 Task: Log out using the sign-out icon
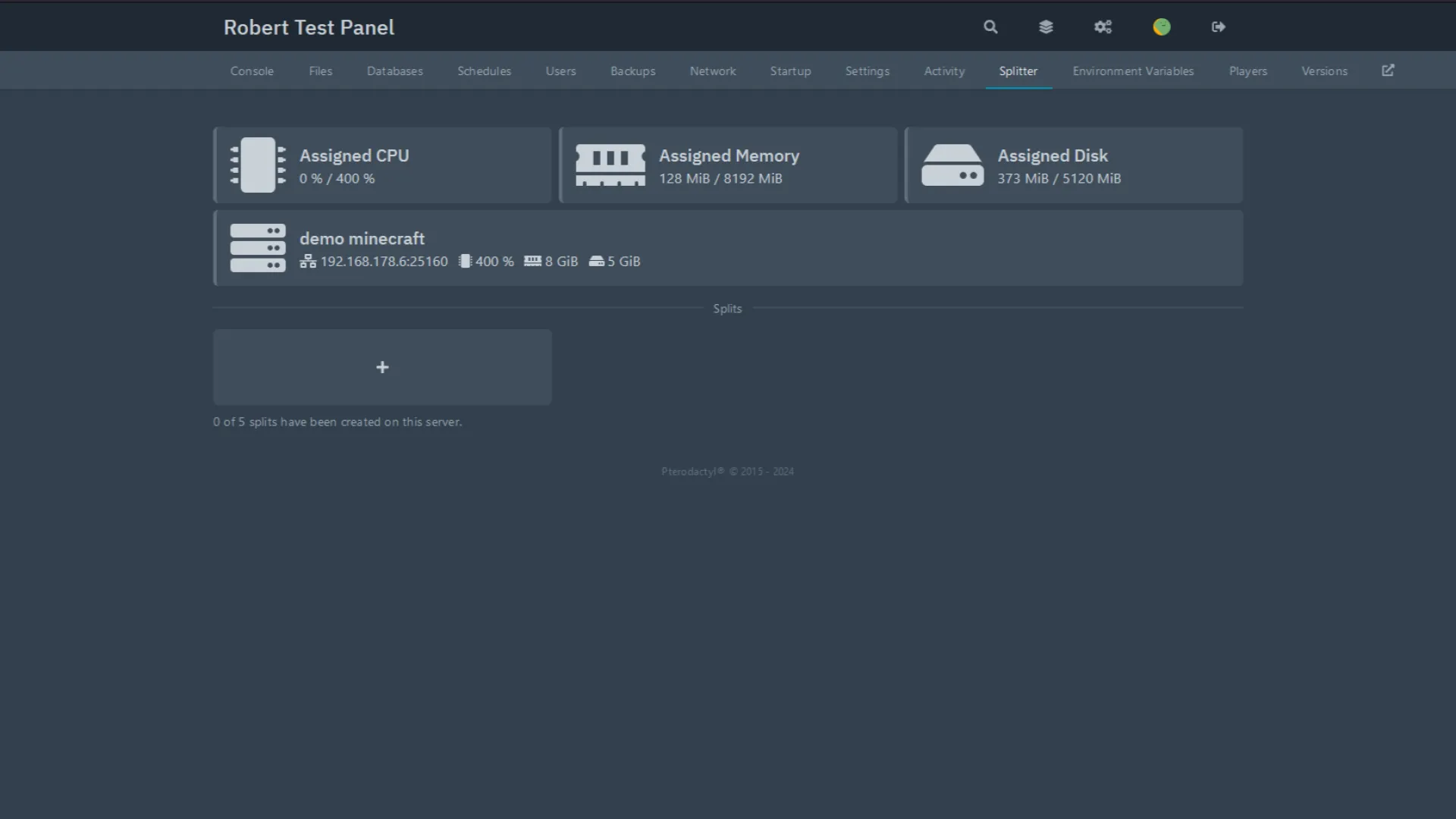(1218, 27)
